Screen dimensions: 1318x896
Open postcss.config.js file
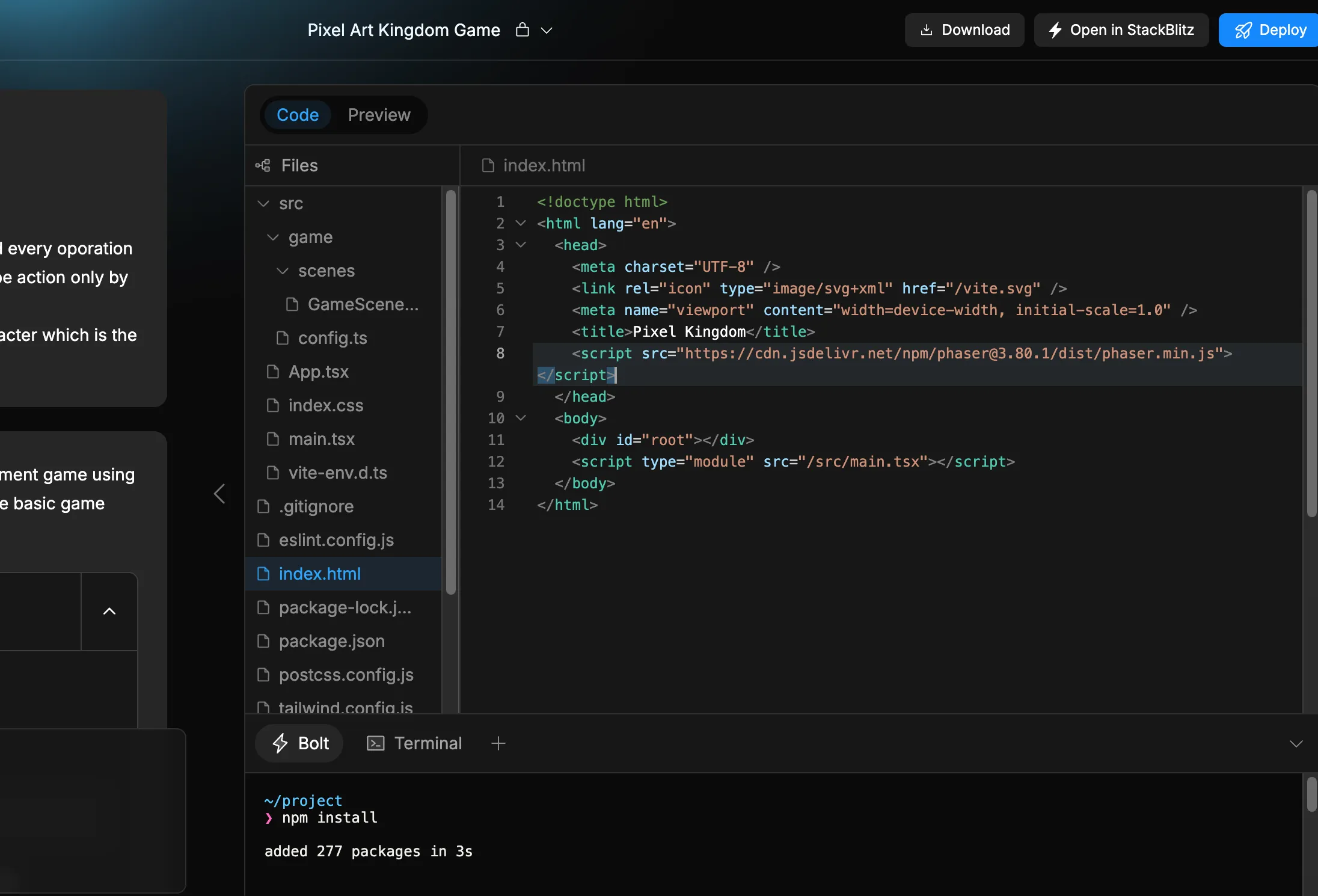coord(344,675)
